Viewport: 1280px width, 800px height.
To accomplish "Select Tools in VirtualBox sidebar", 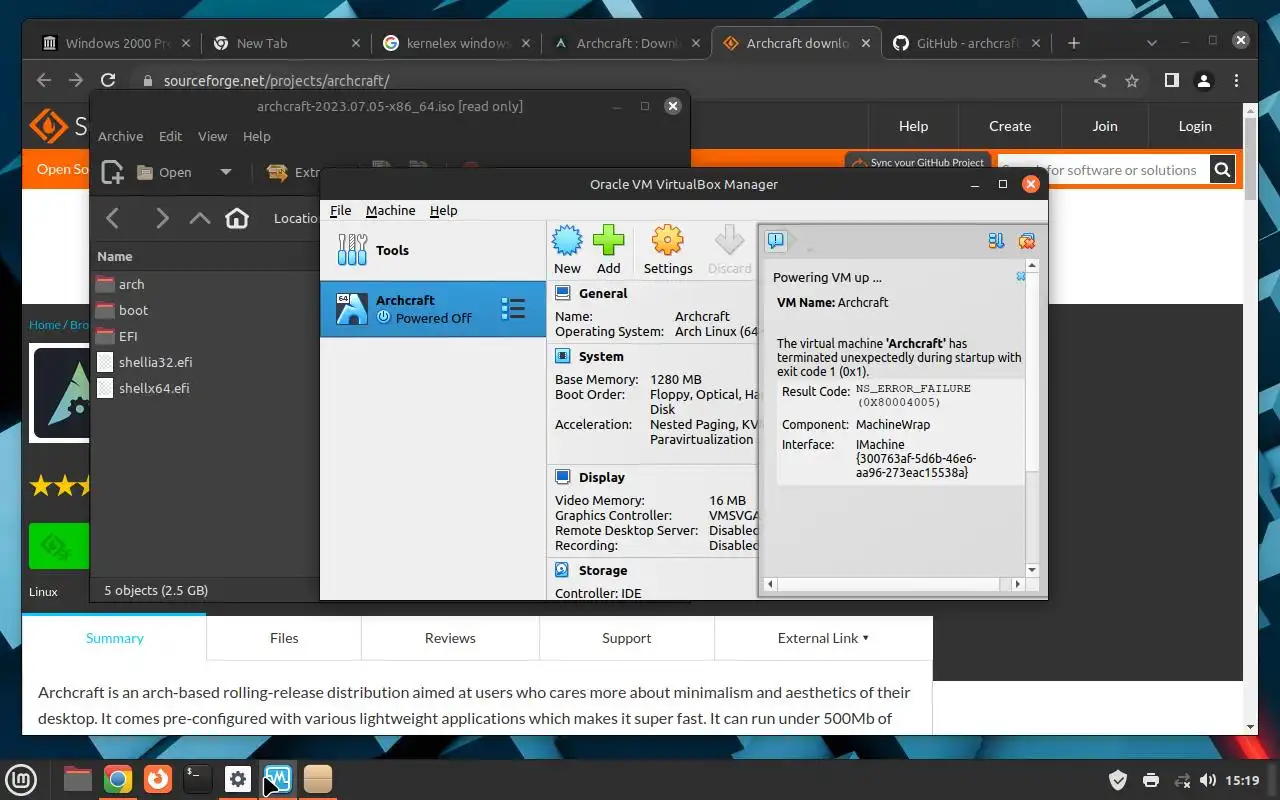I will (x=433, y=250).
